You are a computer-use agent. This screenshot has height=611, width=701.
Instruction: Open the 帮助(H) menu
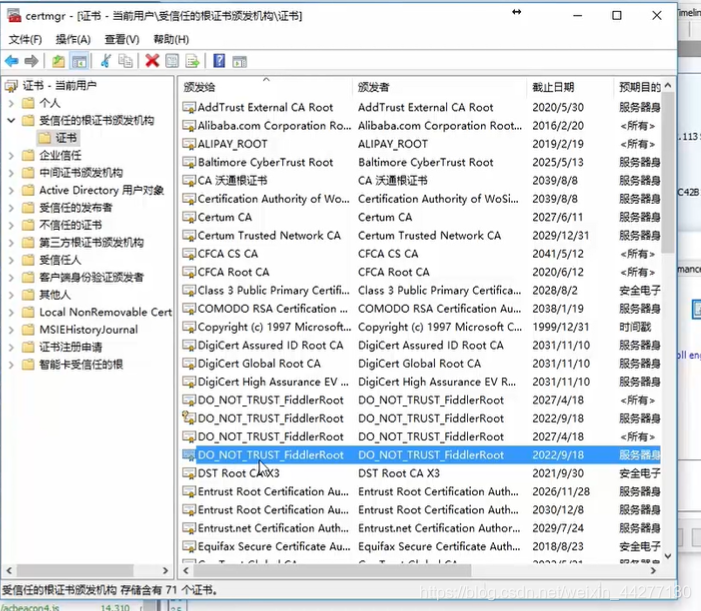(171, 40)
